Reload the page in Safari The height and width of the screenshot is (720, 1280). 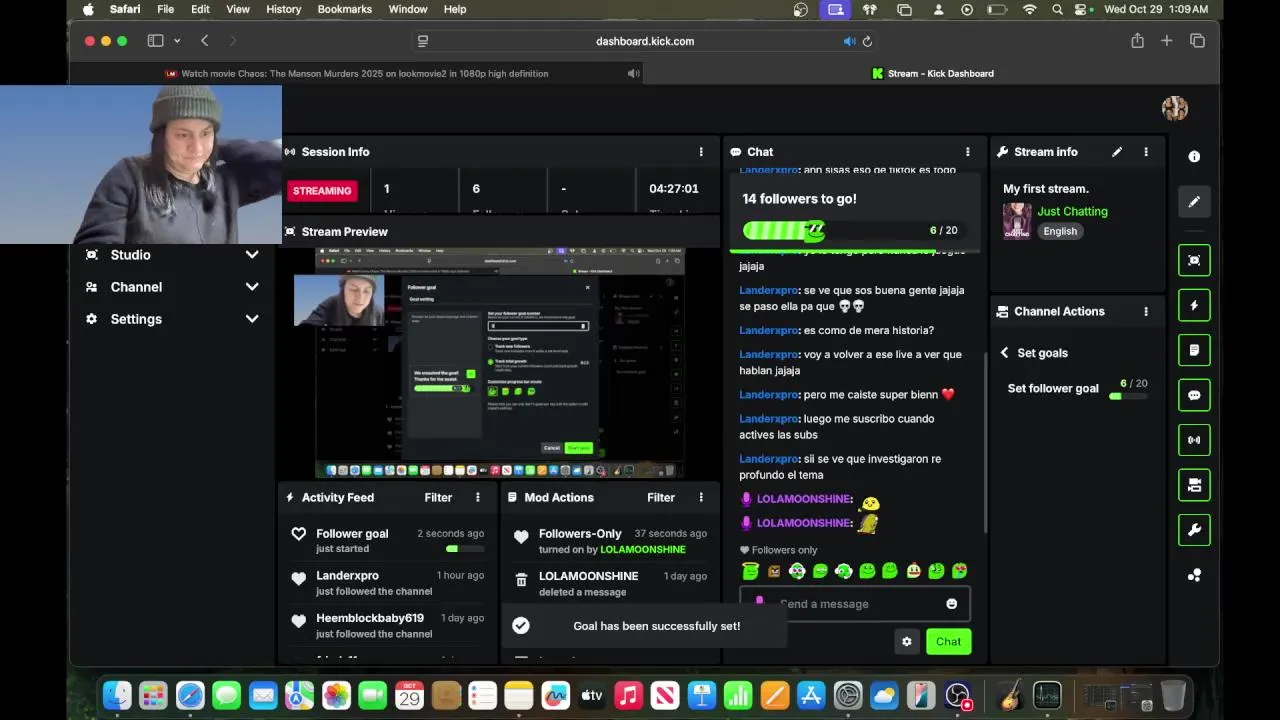pos(867,41)
